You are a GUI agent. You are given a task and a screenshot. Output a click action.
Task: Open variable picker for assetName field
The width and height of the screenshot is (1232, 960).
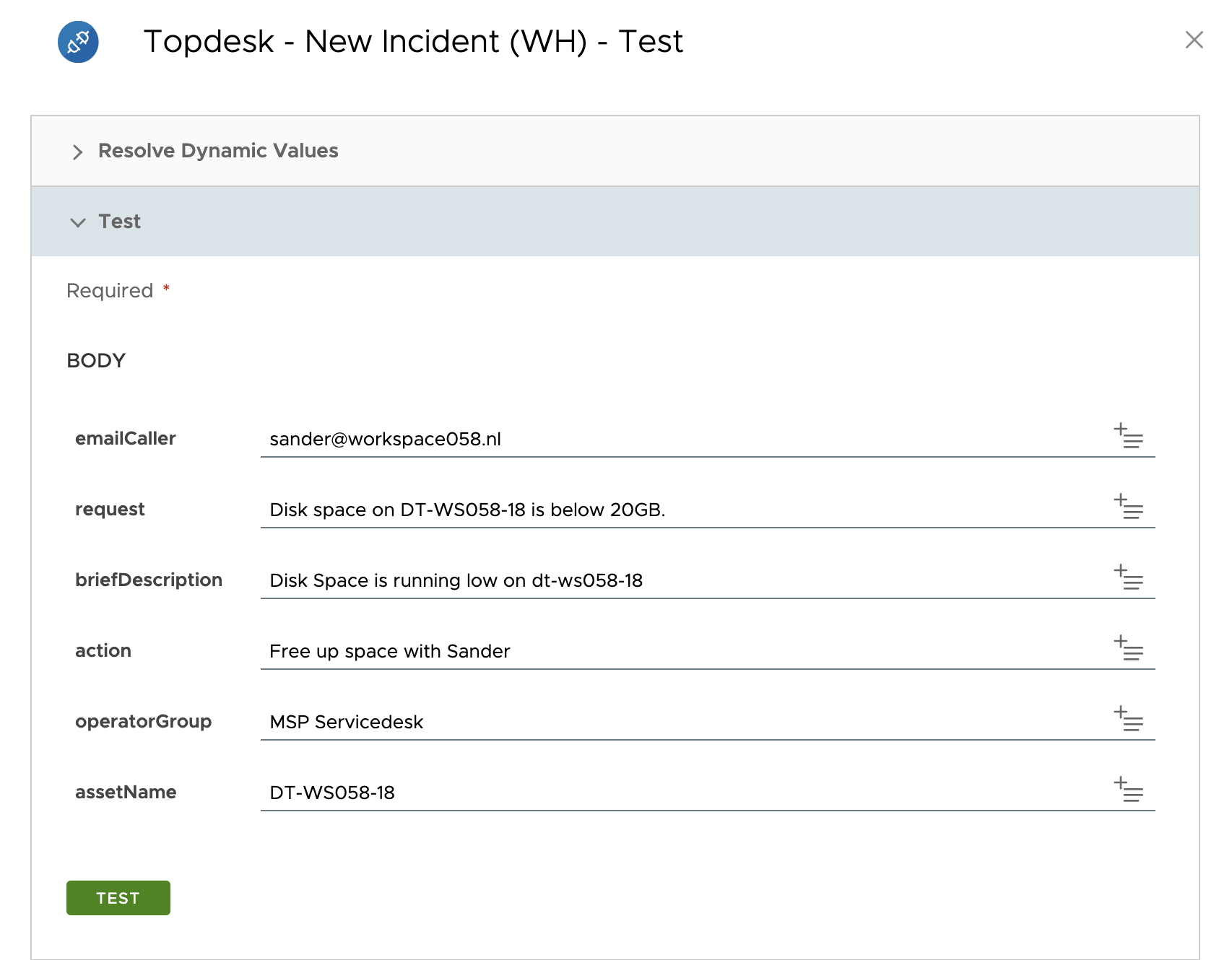coord(1128,790)
